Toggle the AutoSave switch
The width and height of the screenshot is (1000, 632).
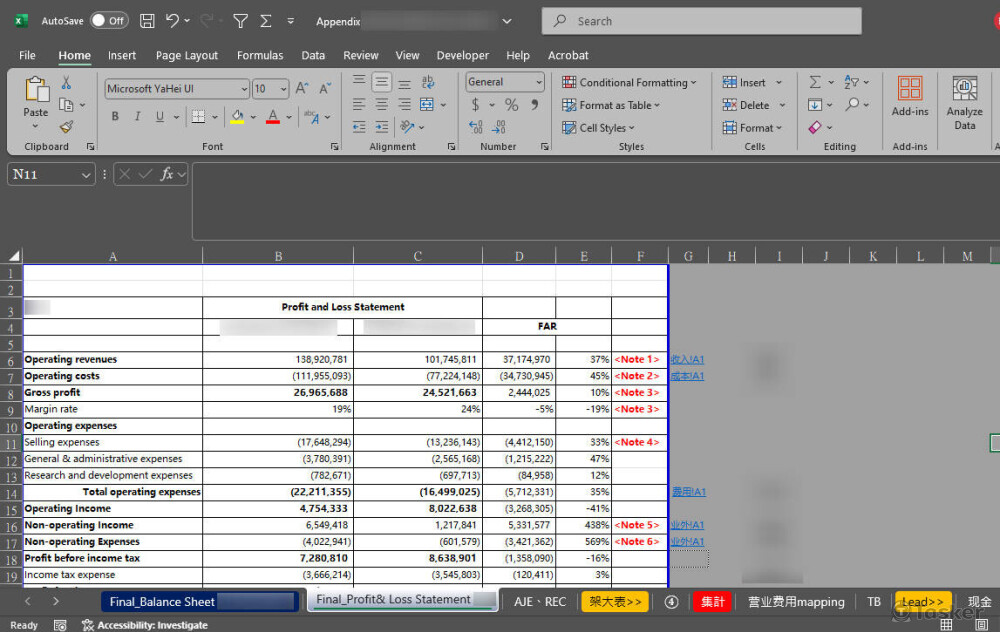click(108, 21)
